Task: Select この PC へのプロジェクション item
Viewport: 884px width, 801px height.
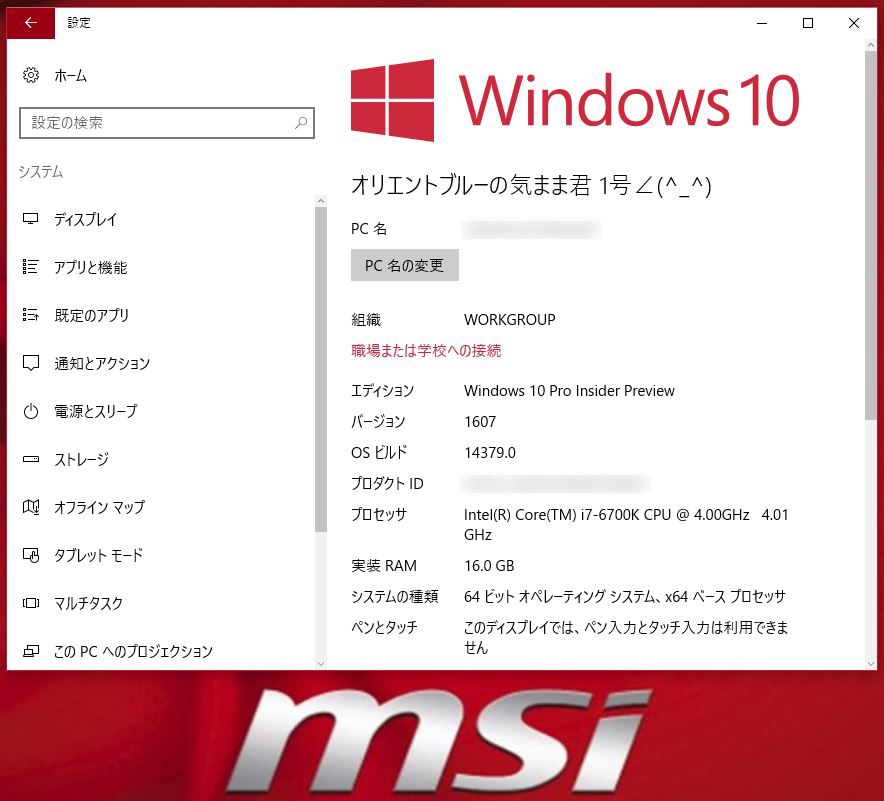Action: point(133,652)
